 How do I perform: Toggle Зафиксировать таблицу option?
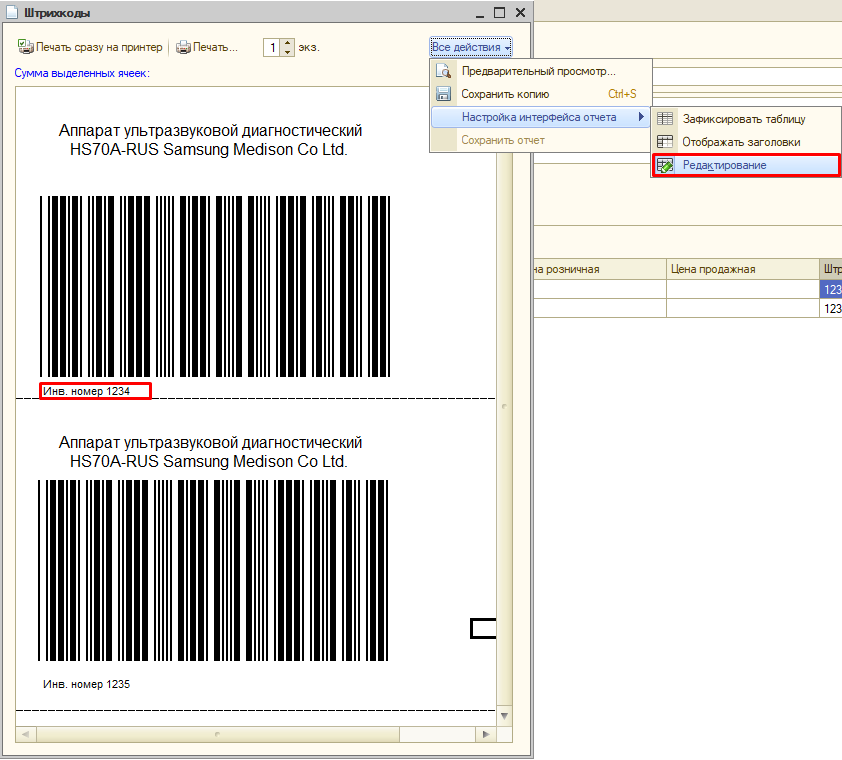coord(743,119)
